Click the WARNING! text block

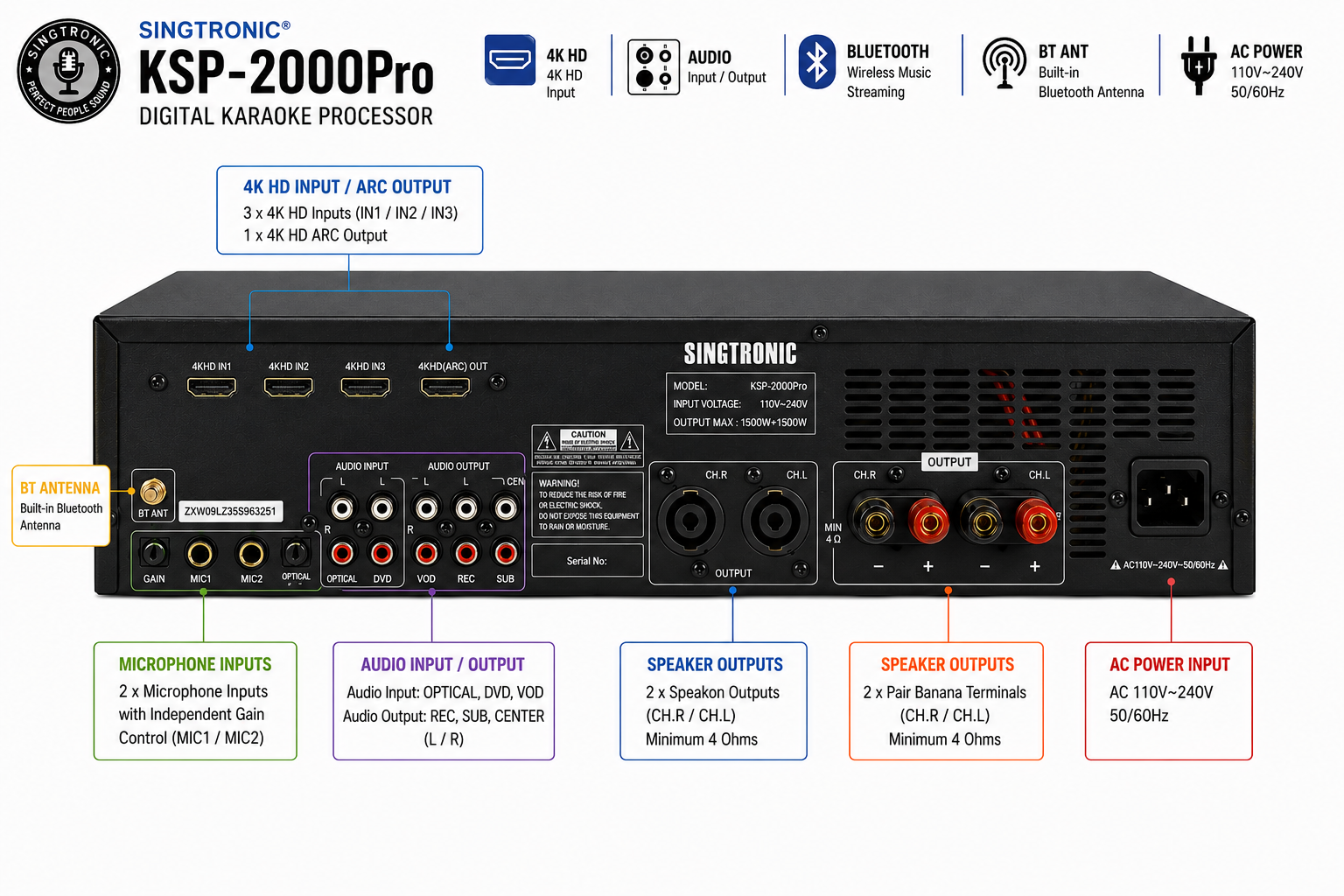588,505
